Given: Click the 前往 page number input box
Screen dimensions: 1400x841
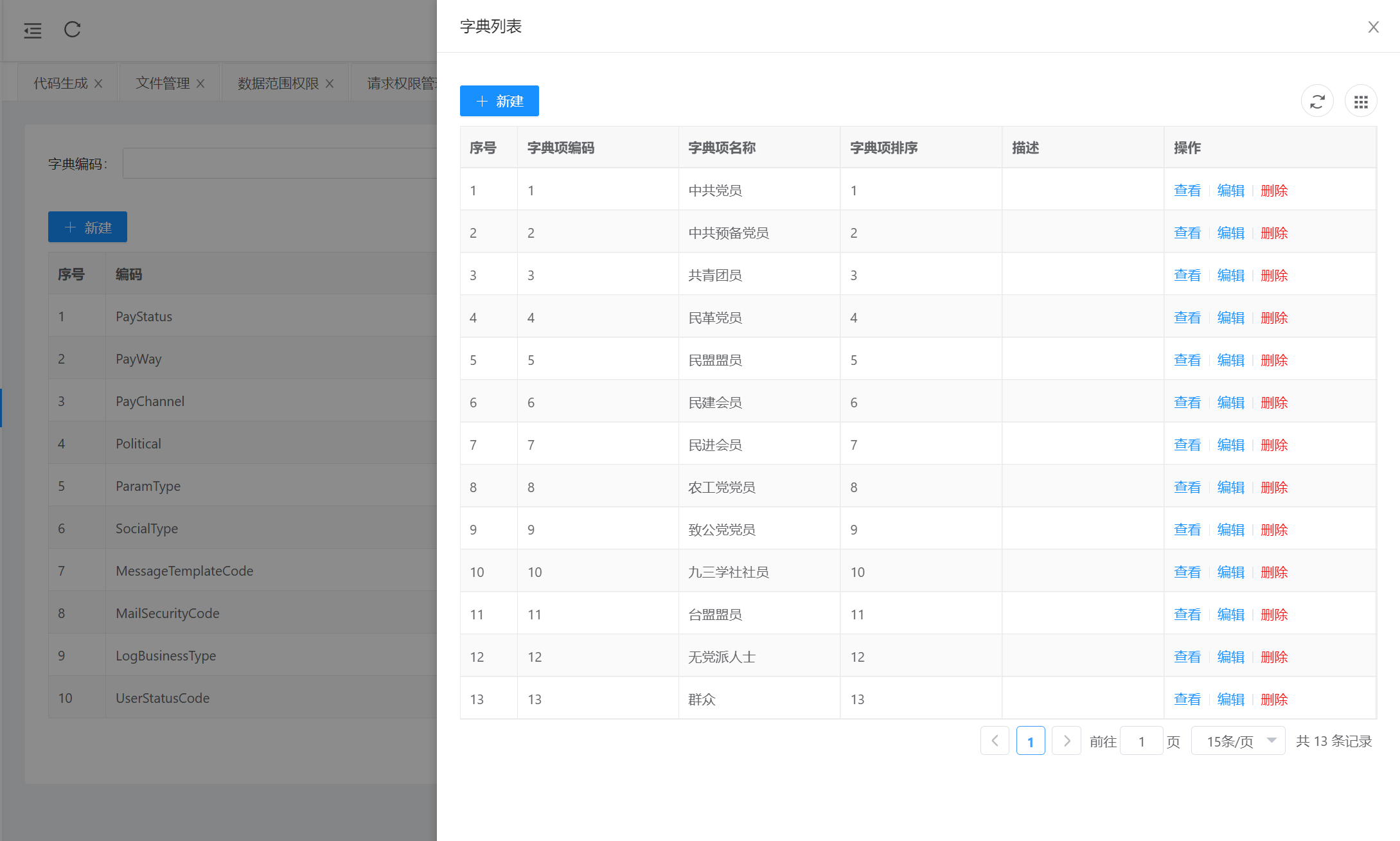Looking at the screenshot, I should coord(1141,740).
